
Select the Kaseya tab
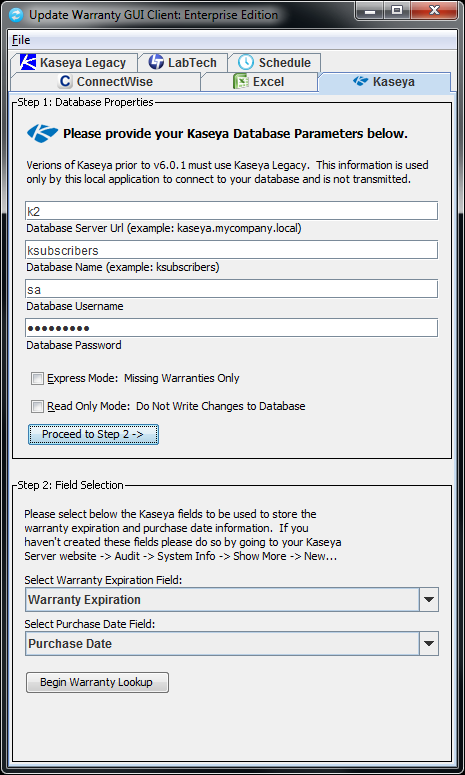(x=384, y=82)
